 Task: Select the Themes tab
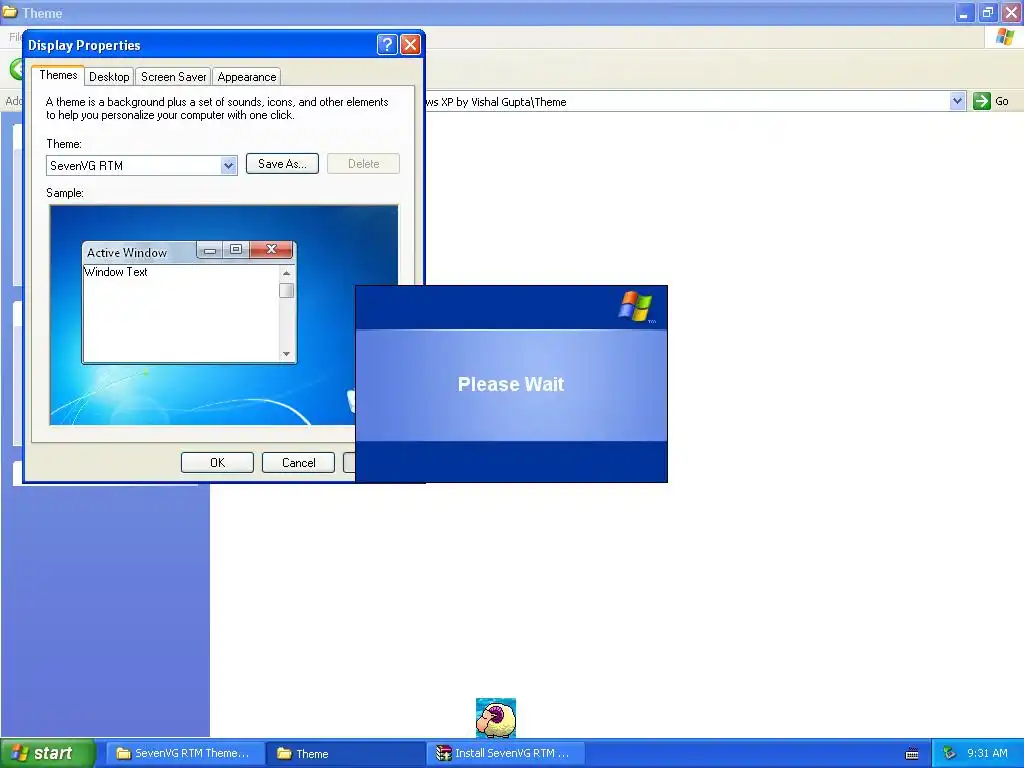click(58, 75)
